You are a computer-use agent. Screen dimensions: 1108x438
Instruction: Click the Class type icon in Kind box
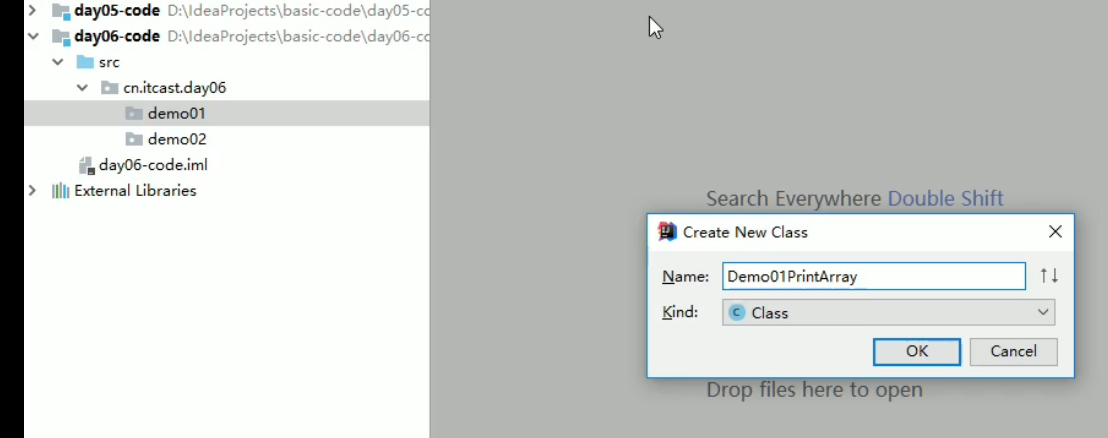coord(737,312)
